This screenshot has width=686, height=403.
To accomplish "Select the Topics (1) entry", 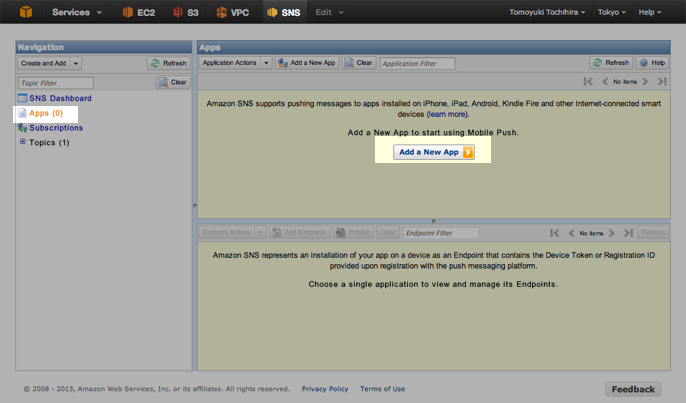I will [x=49, y=143].
